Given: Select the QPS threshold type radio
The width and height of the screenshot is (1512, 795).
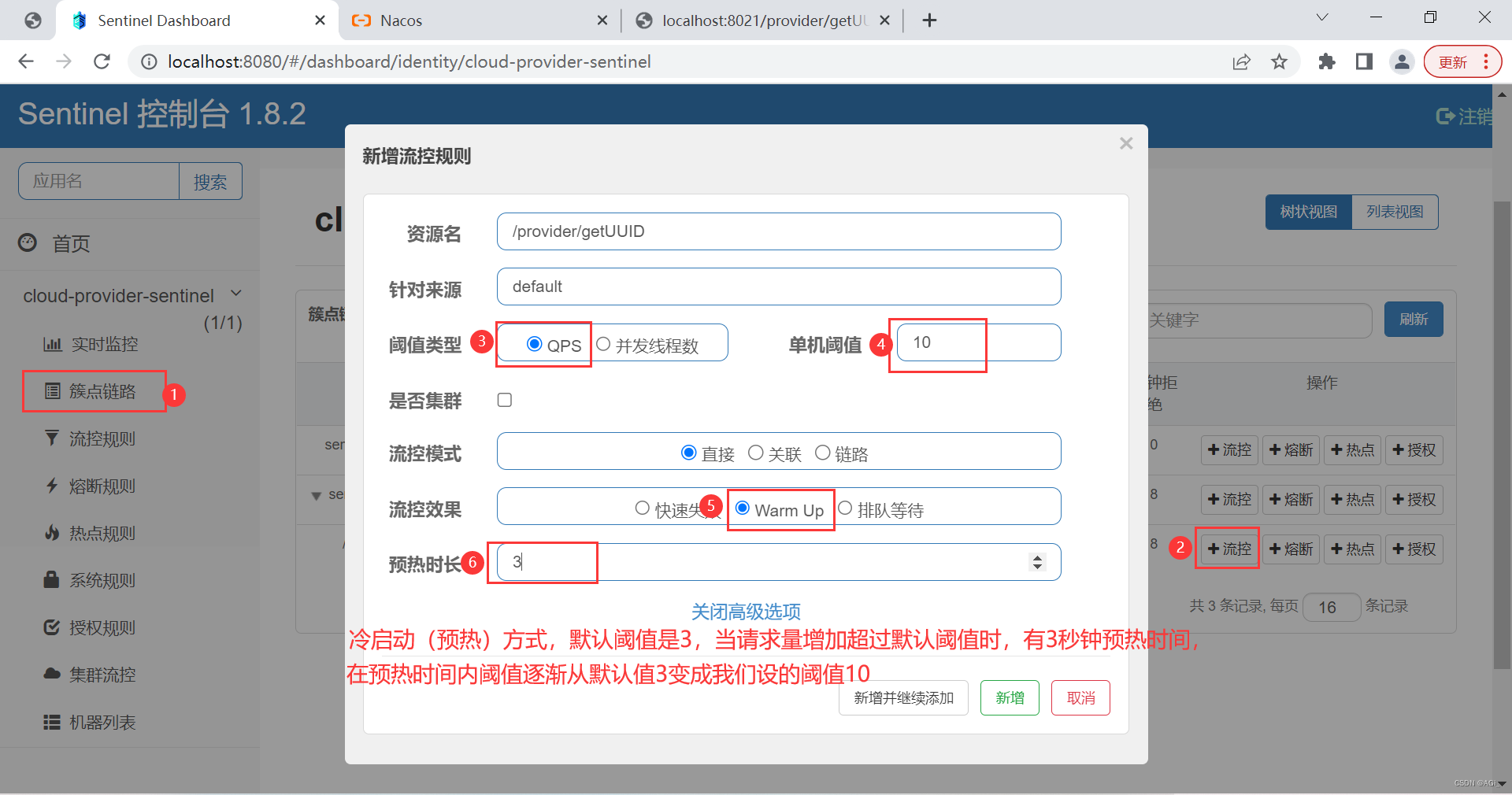Looking at the screenshot, I should 534,344.
